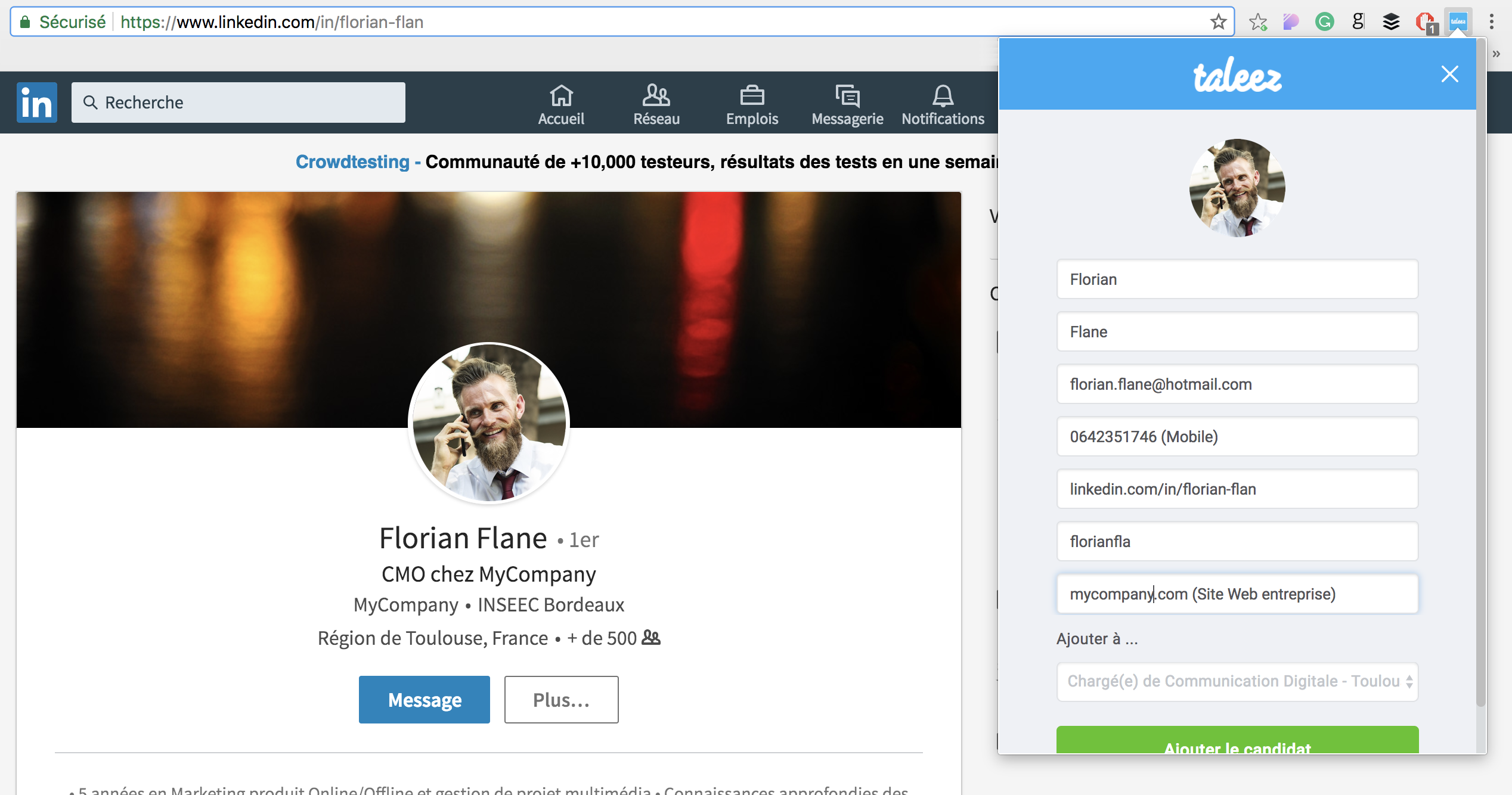Open the Réseau network icon
The image size is (1512, 795).
pyautogui.click(x=656, y=104)
